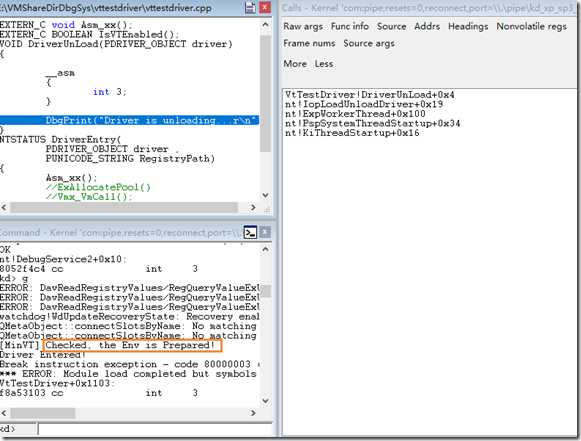Image resolution: width=581 pixels, height=441 pixels.
Task: Toggle Headings in Calls window
Action: pos(468,27)
